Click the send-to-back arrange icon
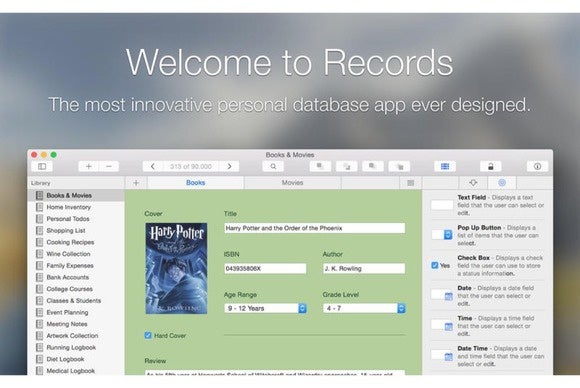Image resolution: width=580 pixels, height=388 pixels. pyautogui.click(x=347, y=166)
